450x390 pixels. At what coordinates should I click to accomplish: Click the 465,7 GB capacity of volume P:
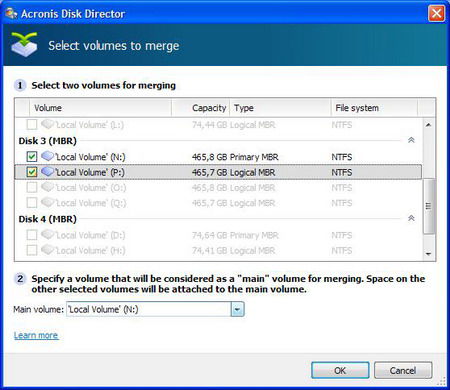click(209, 172)
